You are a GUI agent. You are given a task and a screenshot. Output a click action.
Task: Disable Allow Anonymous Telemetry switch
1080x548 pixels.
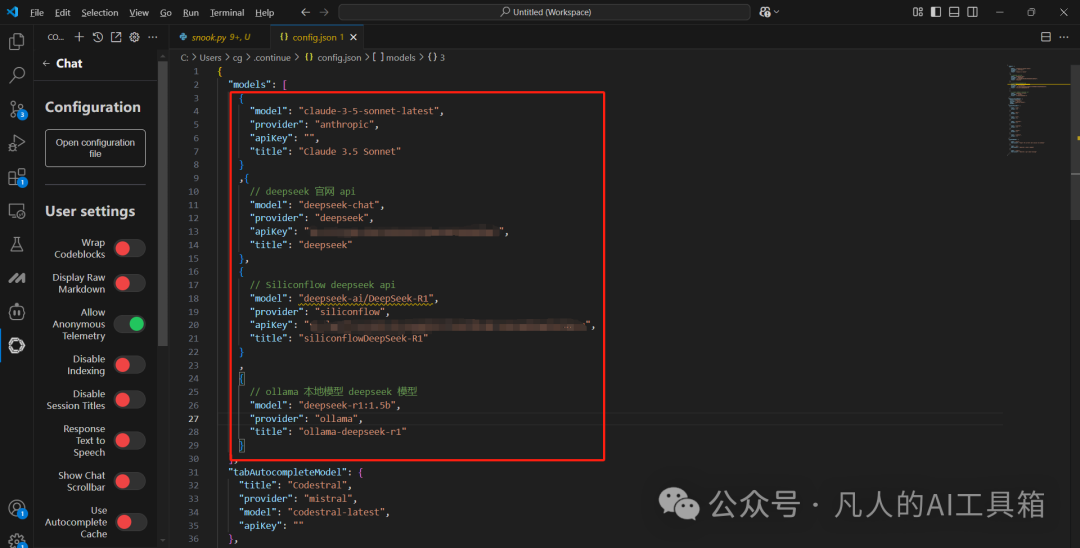(129, 324)
